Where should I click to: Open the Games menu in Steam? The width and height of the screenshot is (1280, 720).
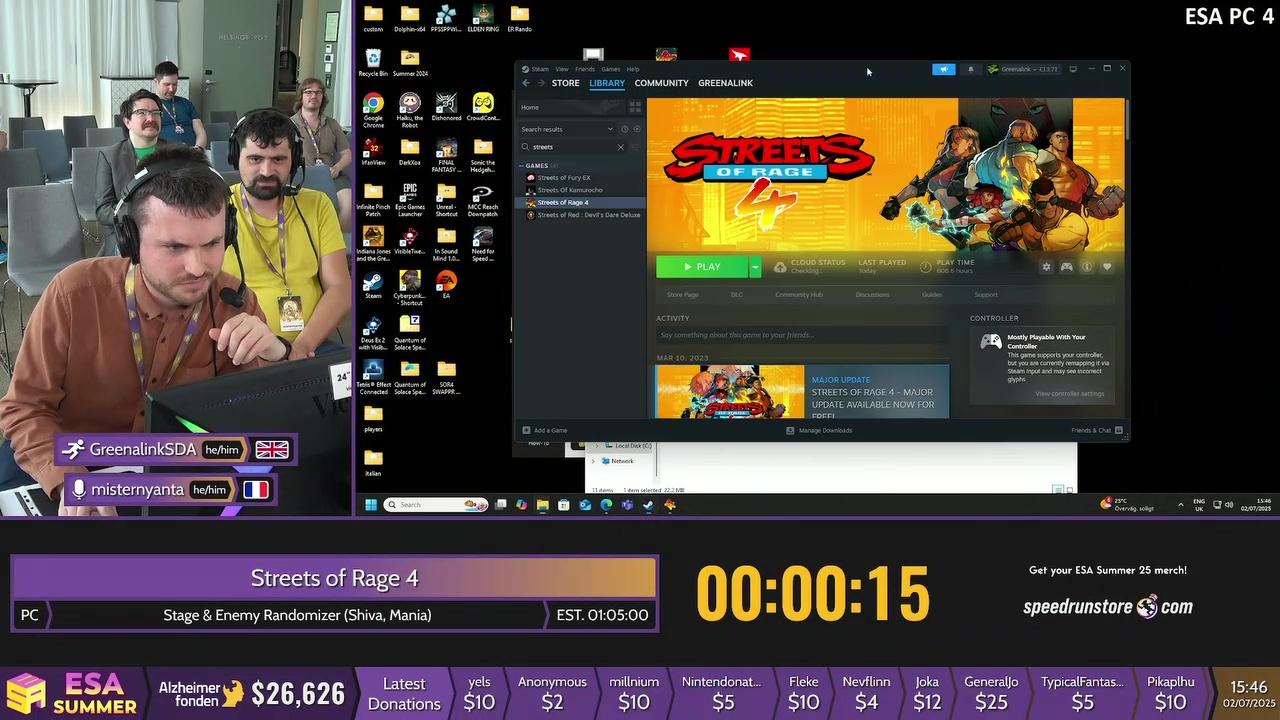coord(610,69)
